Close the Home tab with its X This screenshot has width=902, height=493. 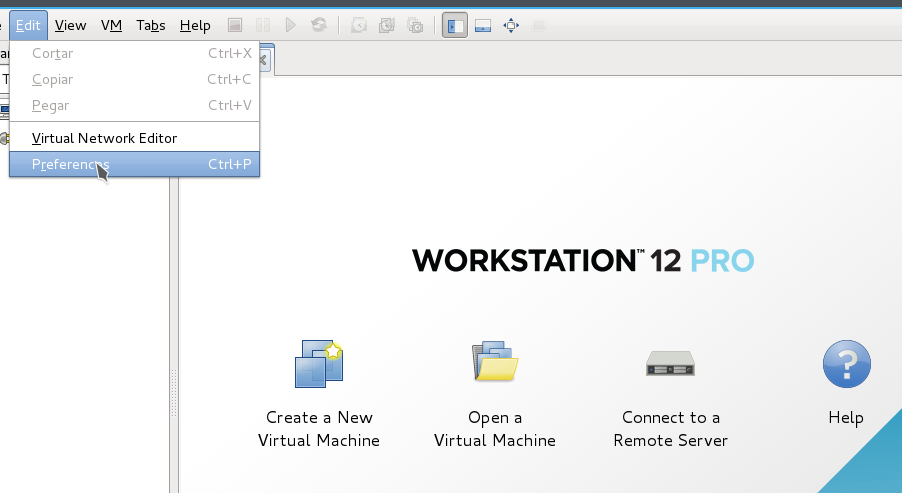pyautogui.click(x=263, y=60)
